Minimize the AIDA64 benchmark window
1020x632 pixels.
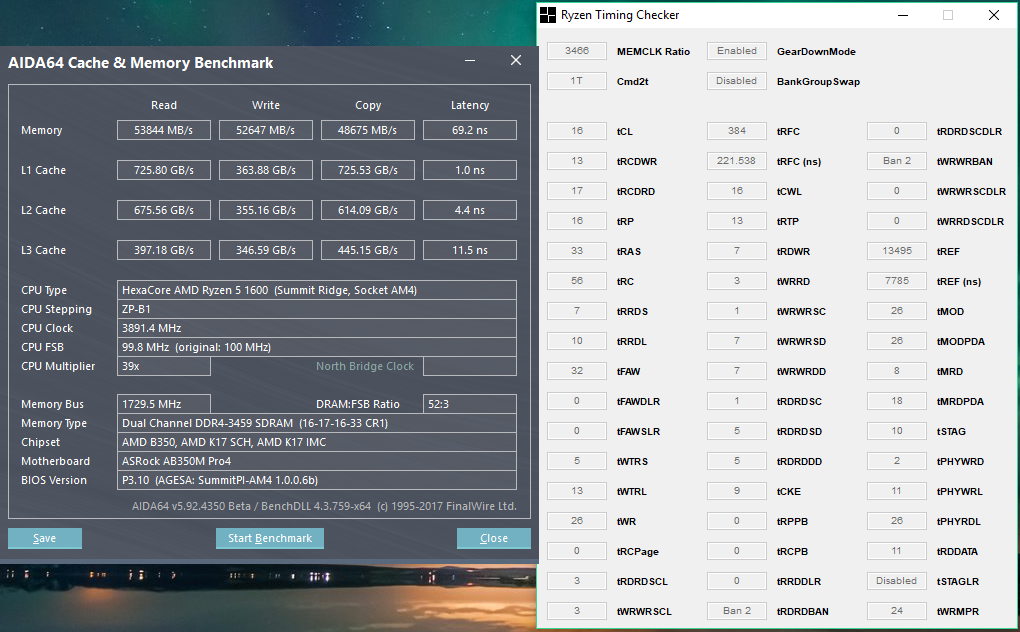470,61
